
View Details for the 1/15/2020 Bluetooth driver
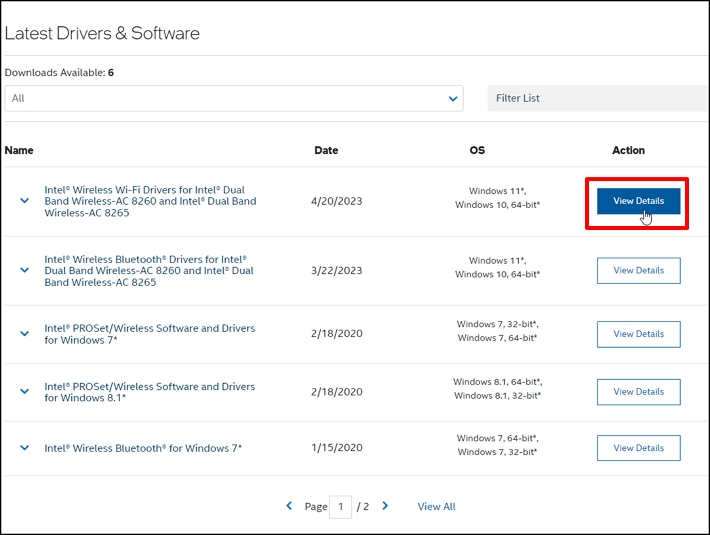638,448
